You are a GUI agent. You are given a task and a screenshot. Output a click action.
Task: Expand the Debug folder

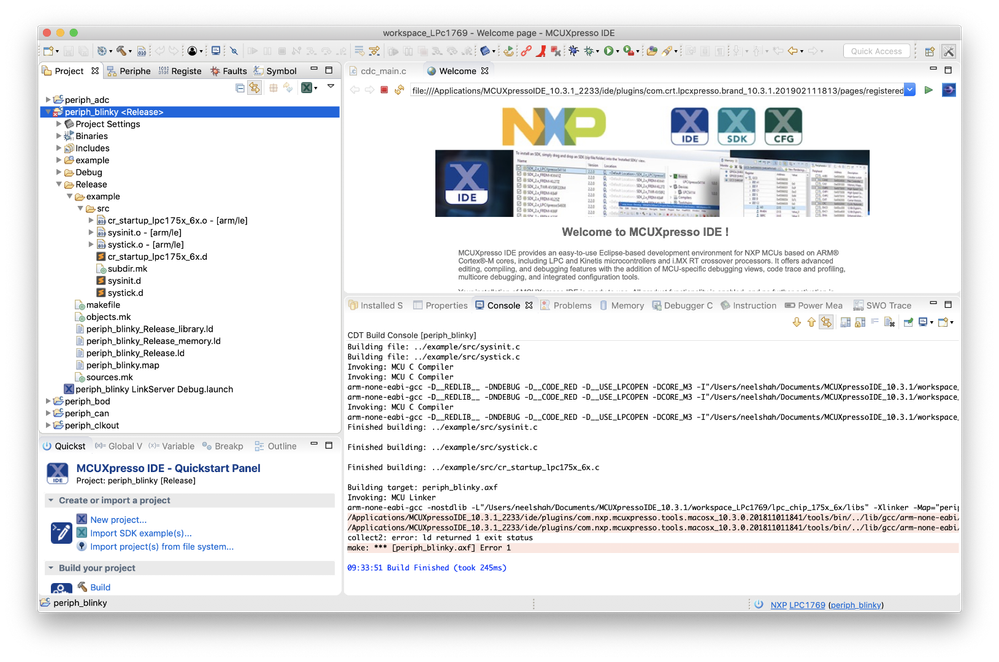click(59, 173)
